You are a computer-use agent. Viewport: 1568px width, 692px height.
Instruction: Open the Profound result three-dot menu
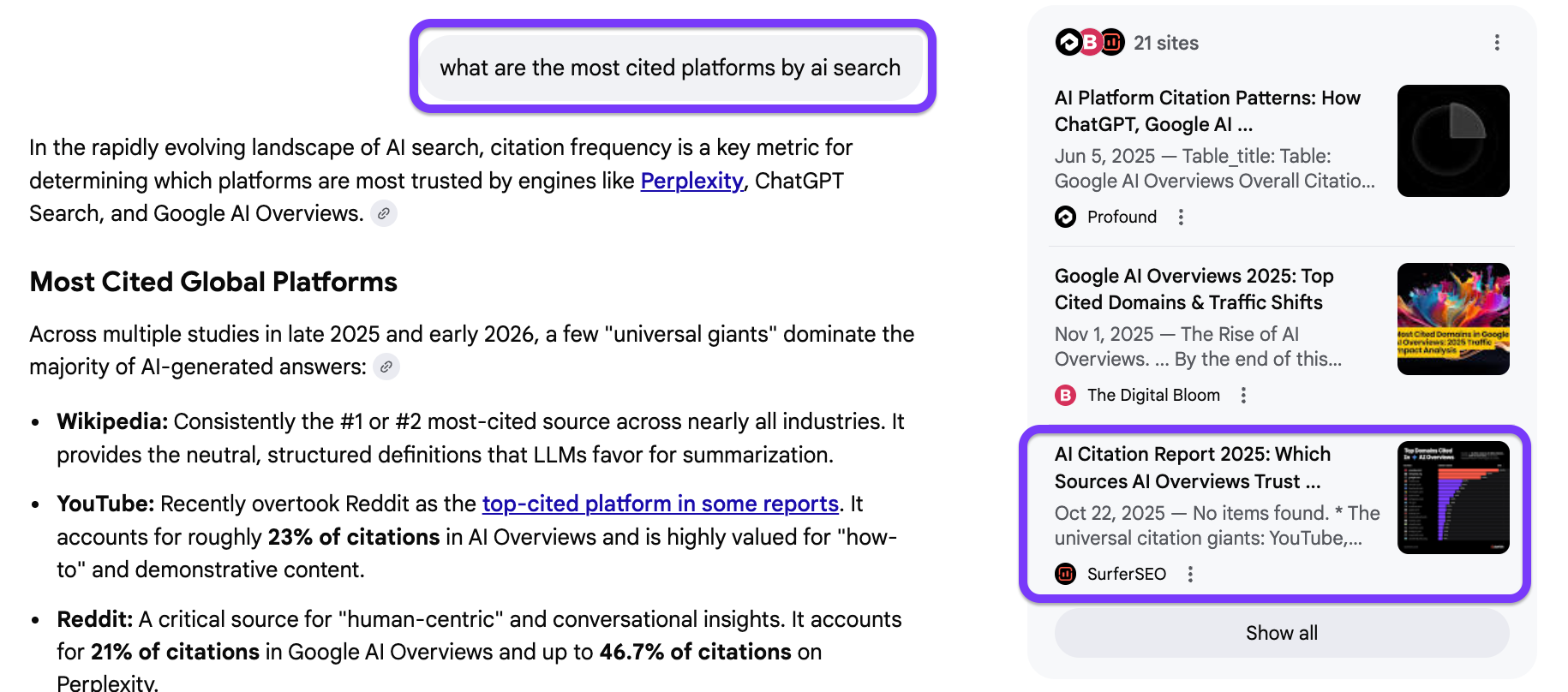point(1181,218)
